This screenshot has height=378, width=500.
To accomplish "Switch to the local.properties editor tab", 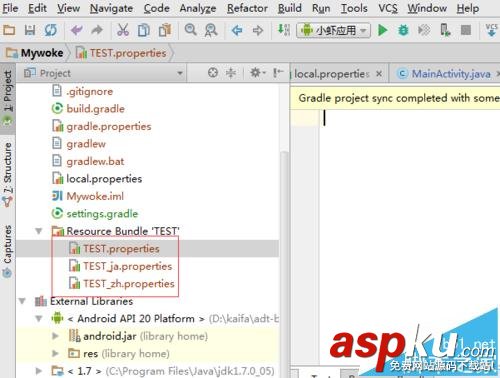I will [x=332, y=74].
